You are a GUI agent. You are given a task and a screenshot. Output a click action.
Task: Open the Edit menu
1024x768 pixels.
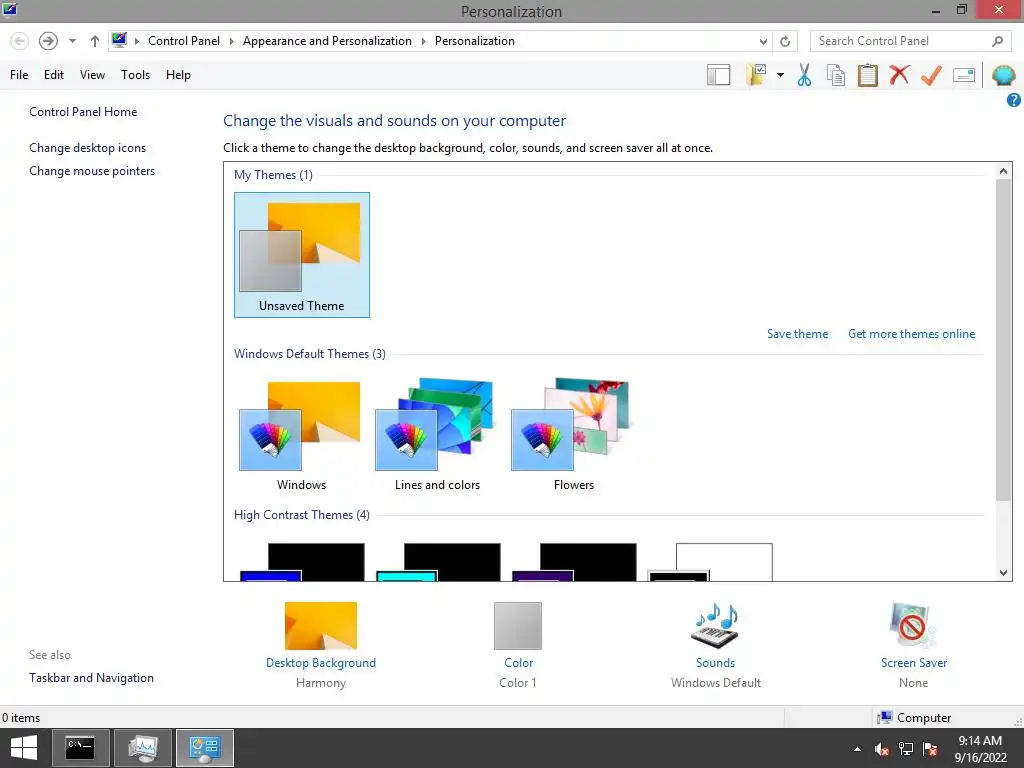(54, 75)
